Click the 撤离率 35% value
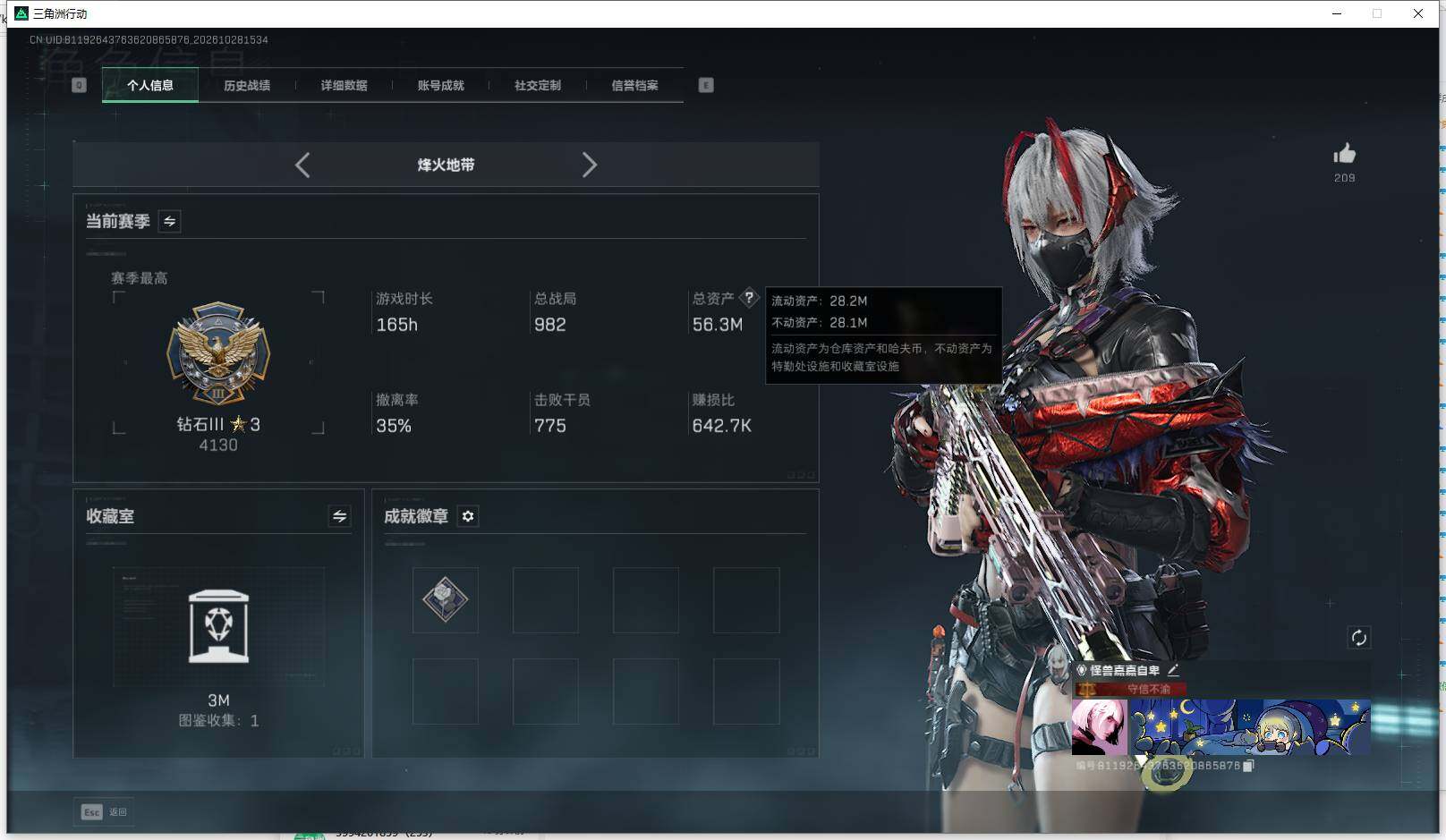The image size is (1446, 840). coord(394,426)
